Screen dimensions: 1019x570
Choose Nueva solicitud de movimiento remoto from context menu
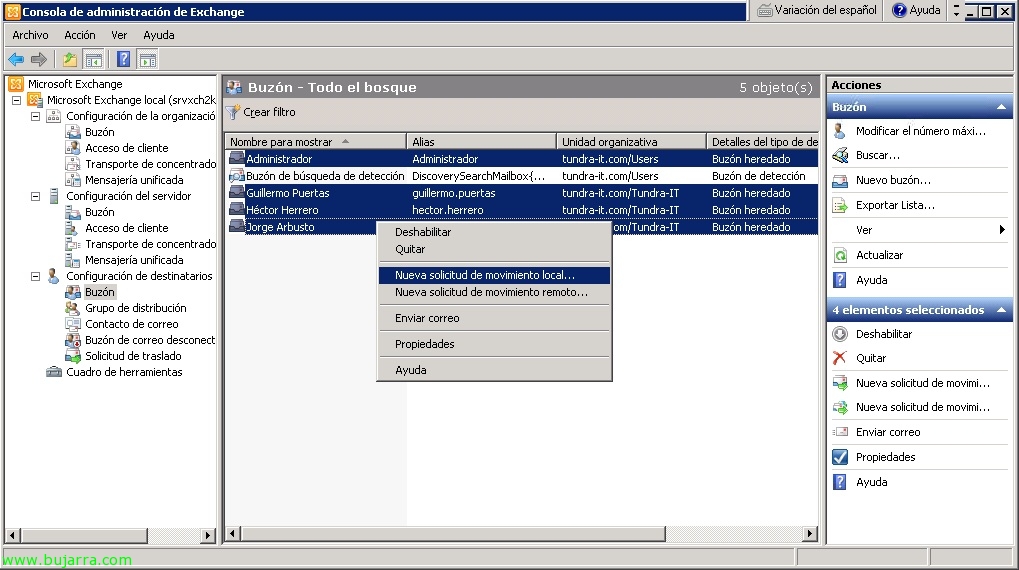click(494, 292)
